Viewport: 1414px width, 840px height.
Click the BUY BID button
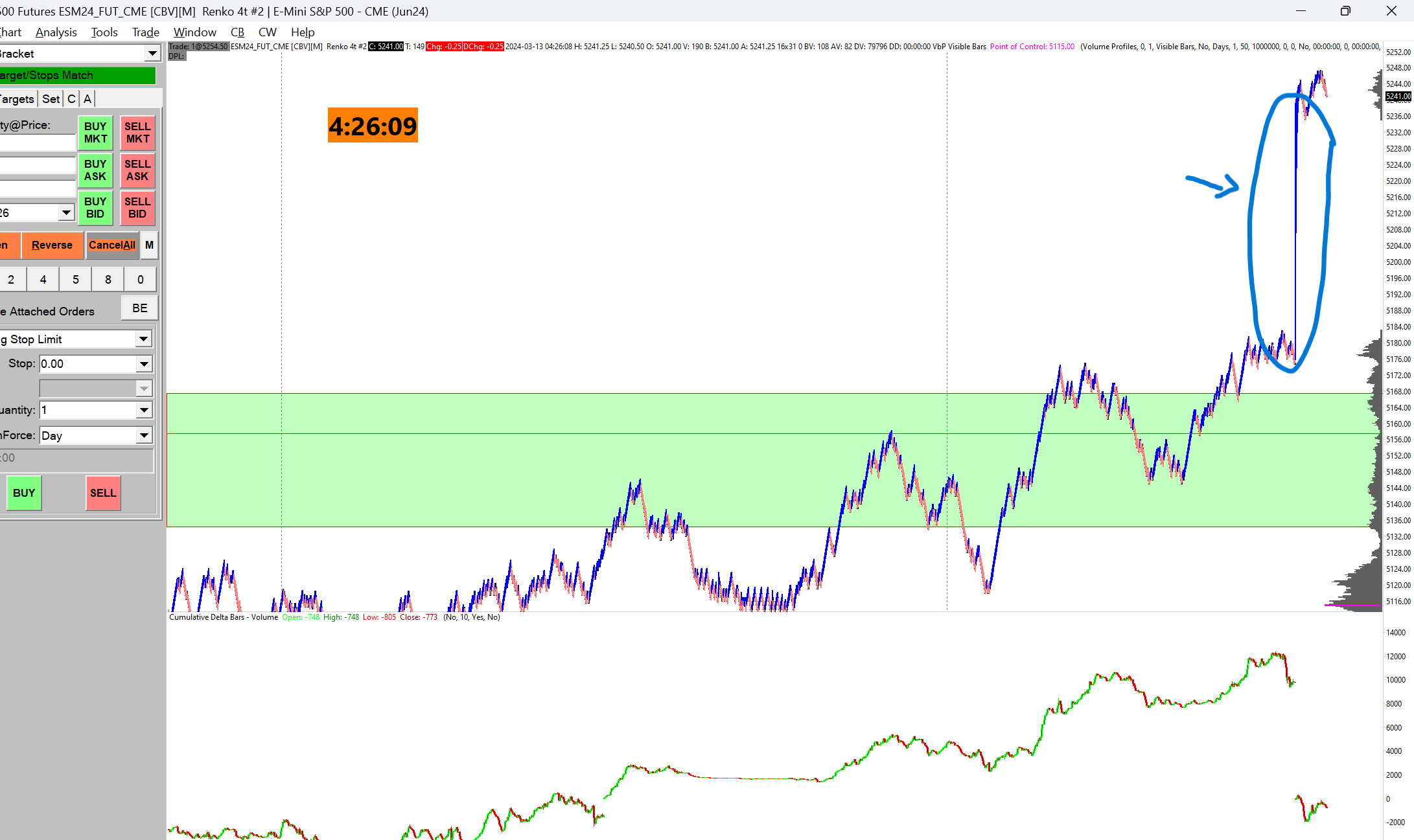pos(95,208)
